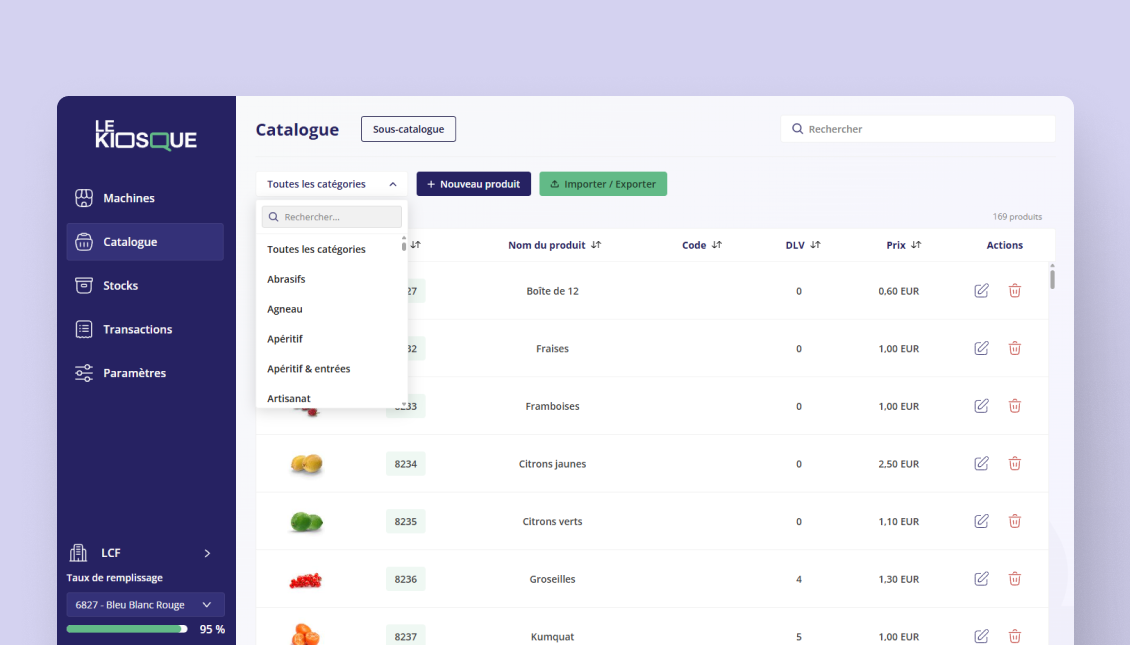Click product code 8234
The height and width of the screenshot is (645, 1130).
406,463
